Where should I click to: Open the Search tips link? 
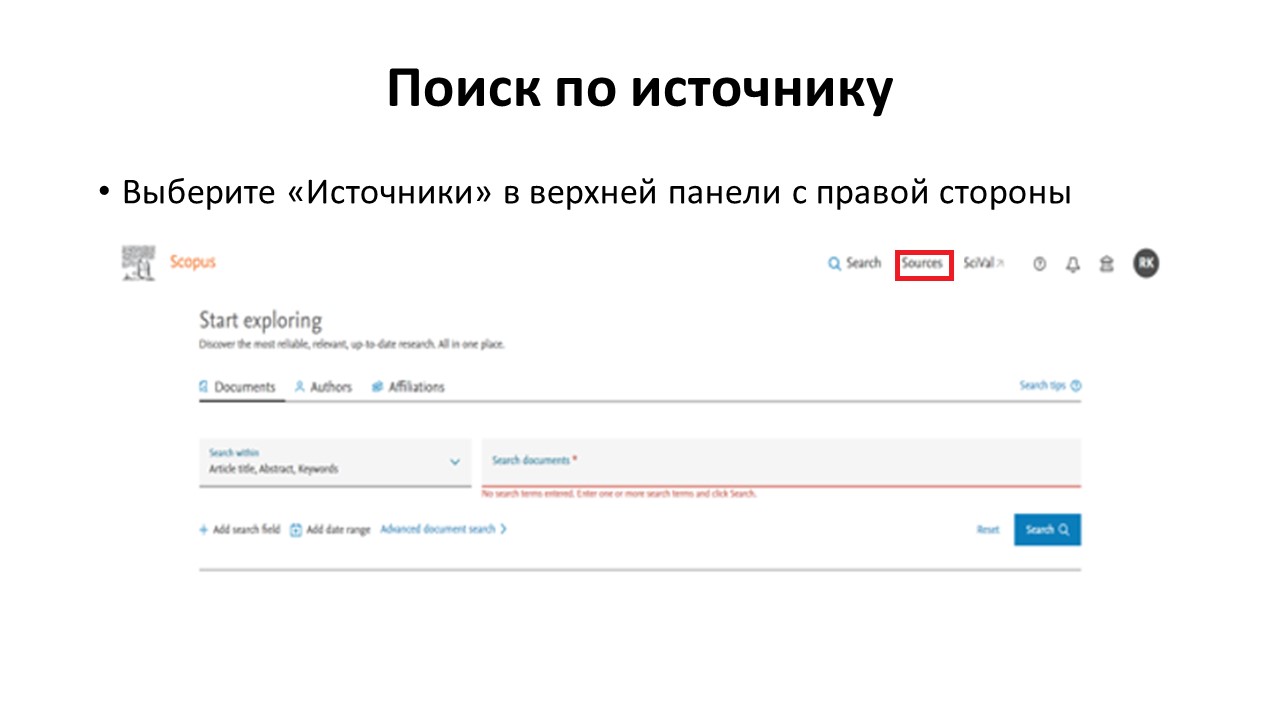click(1050, 386)
